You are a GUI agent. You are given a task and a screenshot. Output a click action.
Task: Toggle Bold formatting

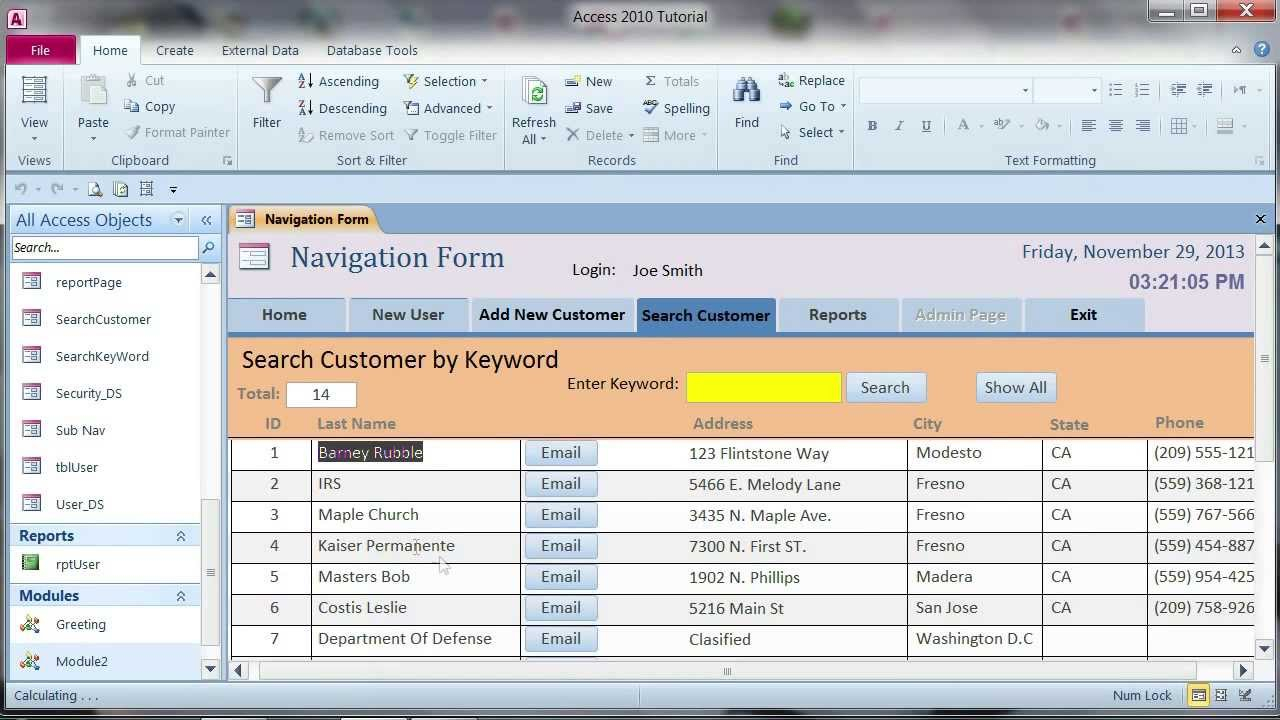[872, 125]
